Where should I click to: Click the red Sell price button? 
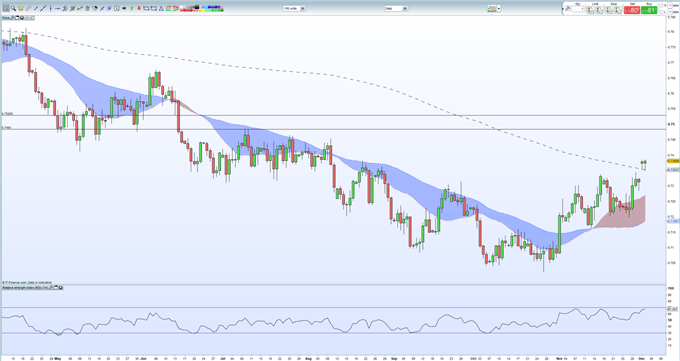(x=632, y=10)
